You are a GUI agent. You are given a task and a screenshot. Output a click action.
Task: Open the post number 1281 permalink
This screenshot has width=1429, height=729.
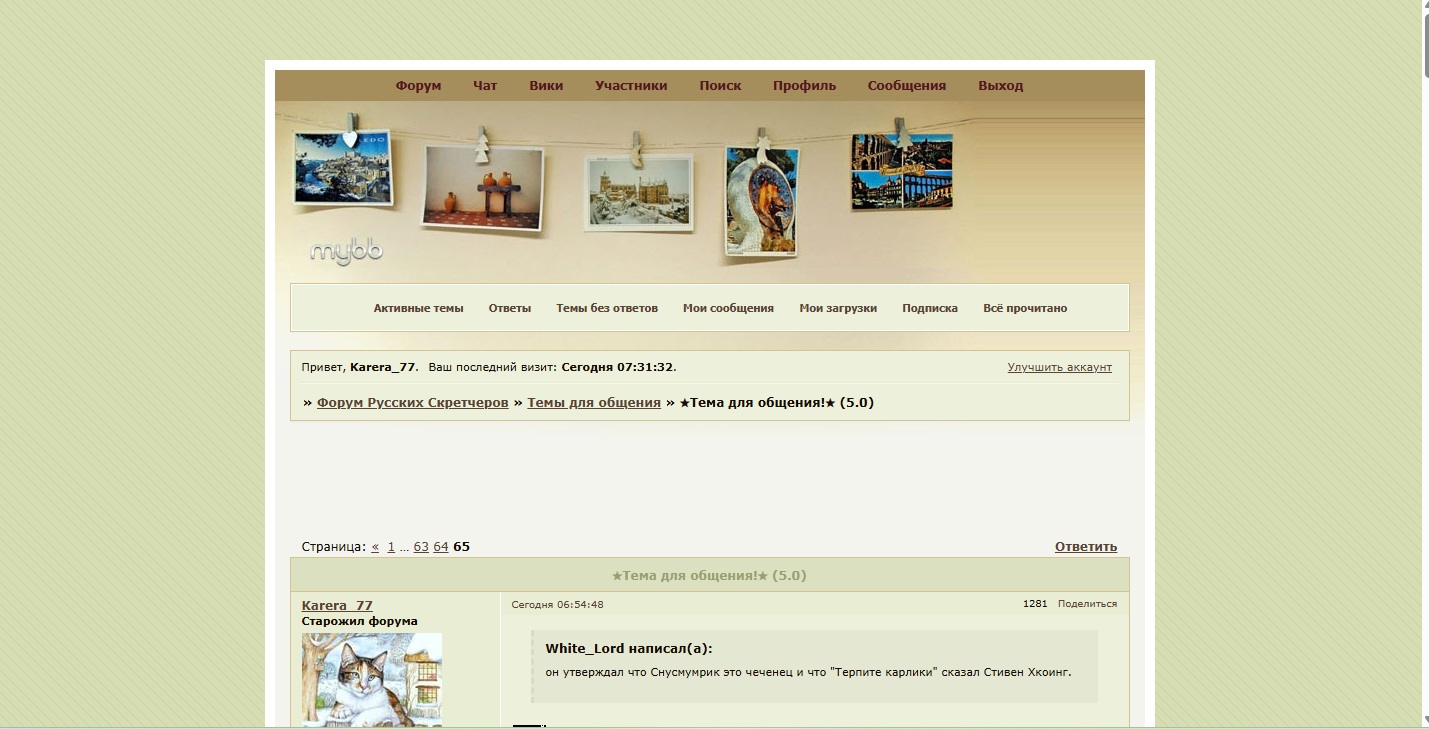click(x=1035, y=604)
